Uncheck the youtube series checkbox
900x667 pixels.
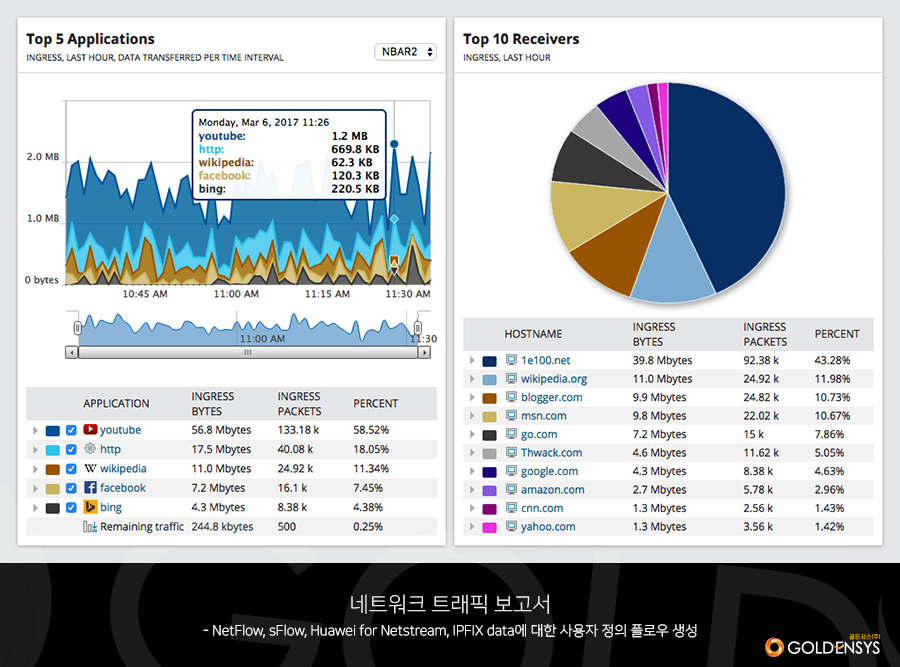pyautogui.click(x=71, y=430)
